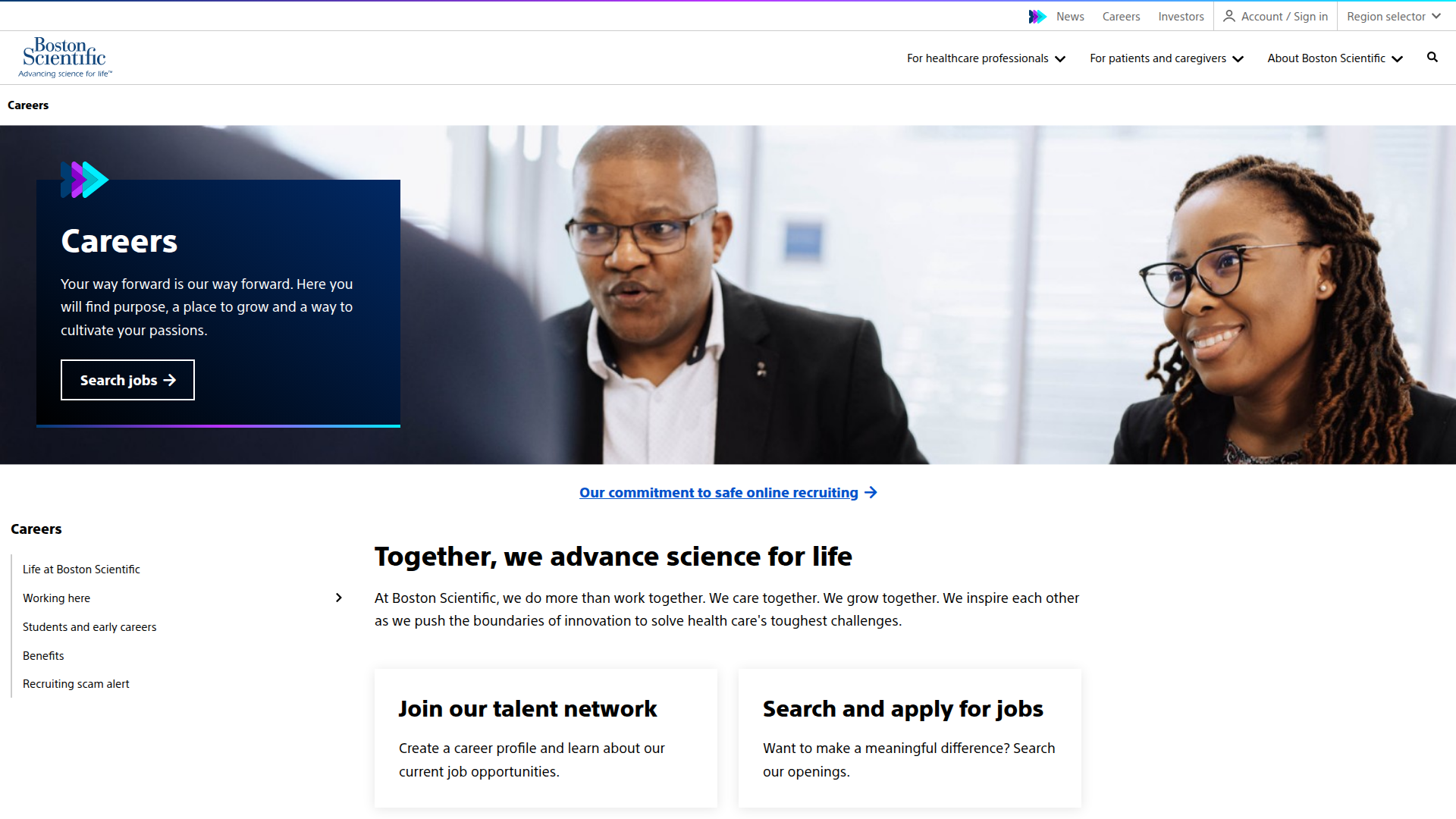Open the Benefits sidebar link

point(43,656)
